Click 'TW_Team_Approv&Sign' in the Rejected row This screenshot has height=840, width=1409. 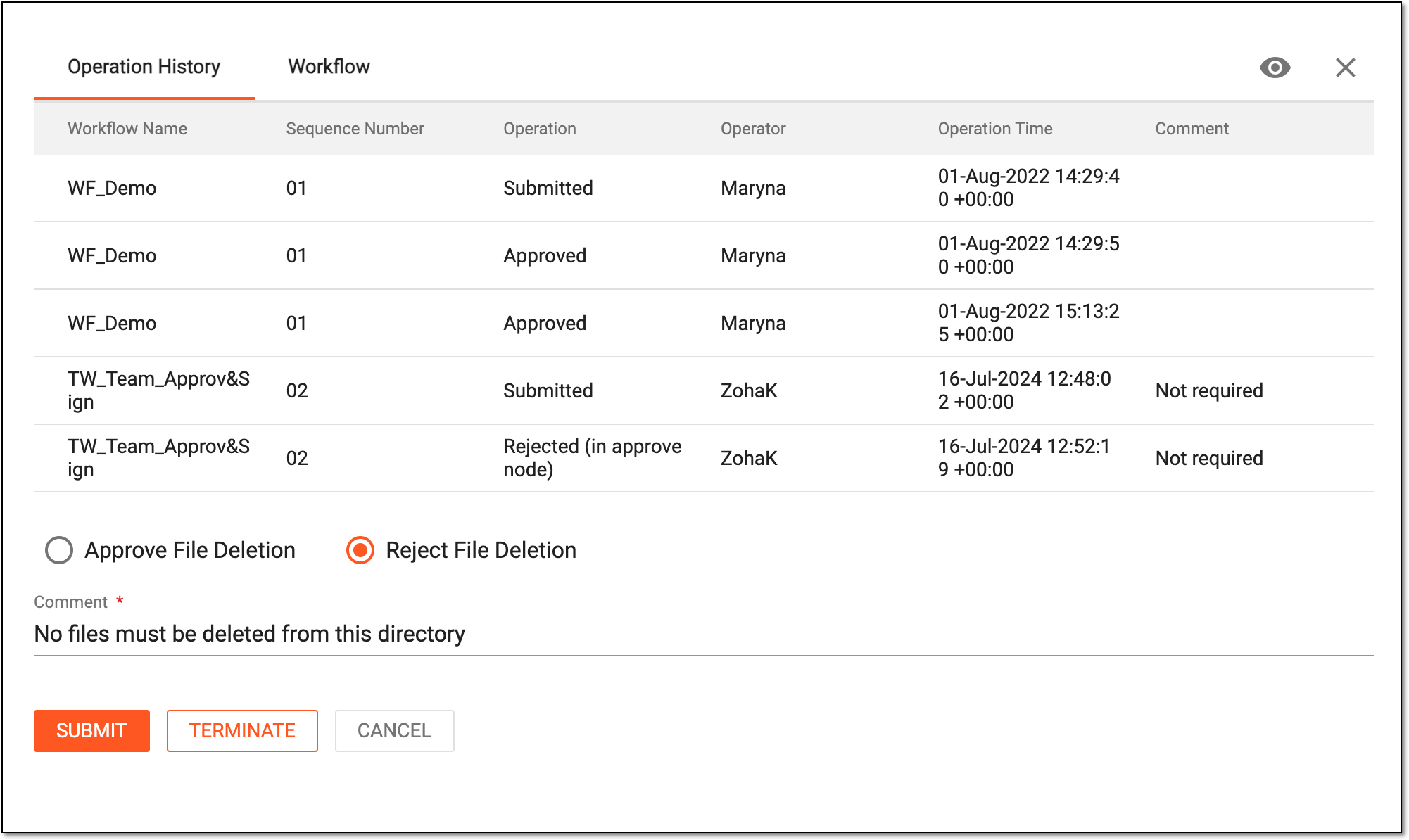[x=158, y=458]
